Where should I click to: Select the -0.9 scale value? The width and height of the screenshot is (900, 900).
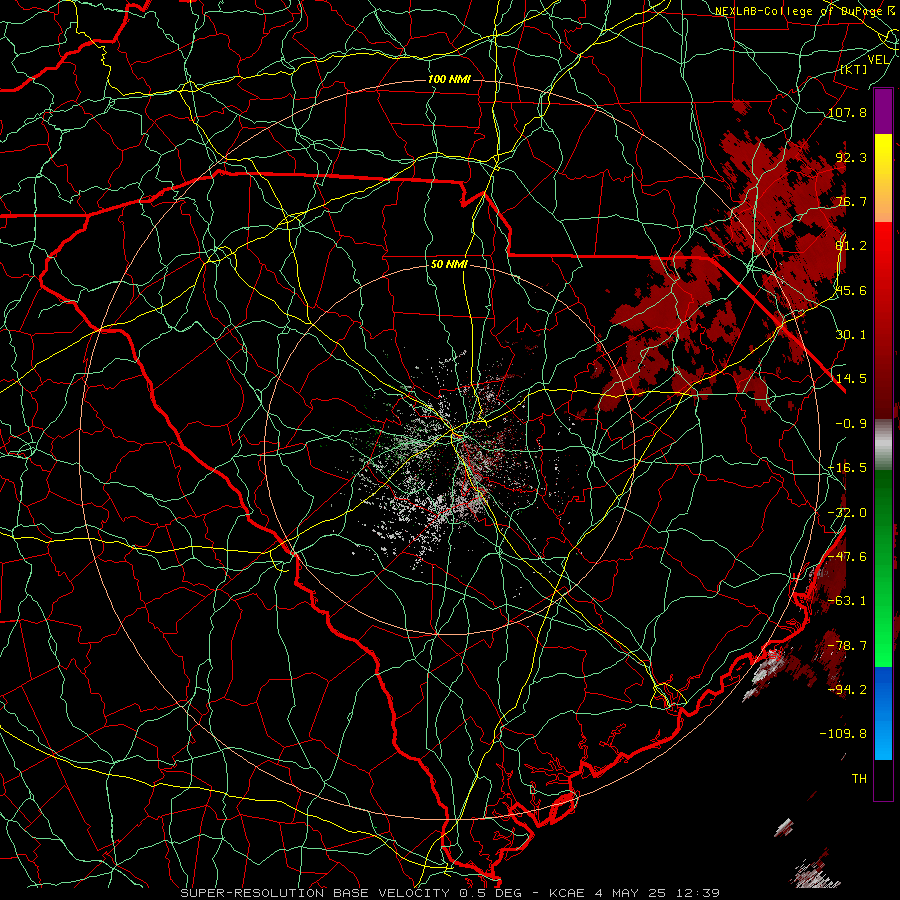(851, 424)
